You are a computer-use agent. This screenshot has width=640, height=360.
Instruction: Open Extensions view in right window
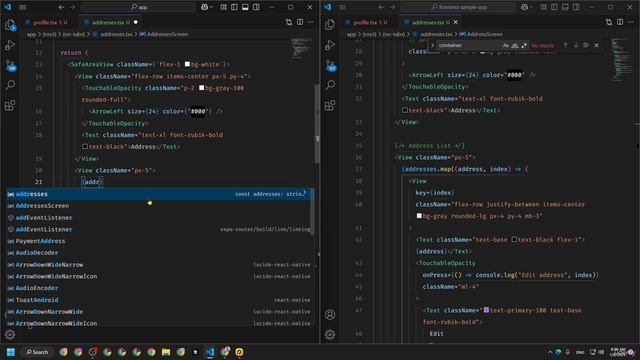pyautogui.click(x=330, y=105)
